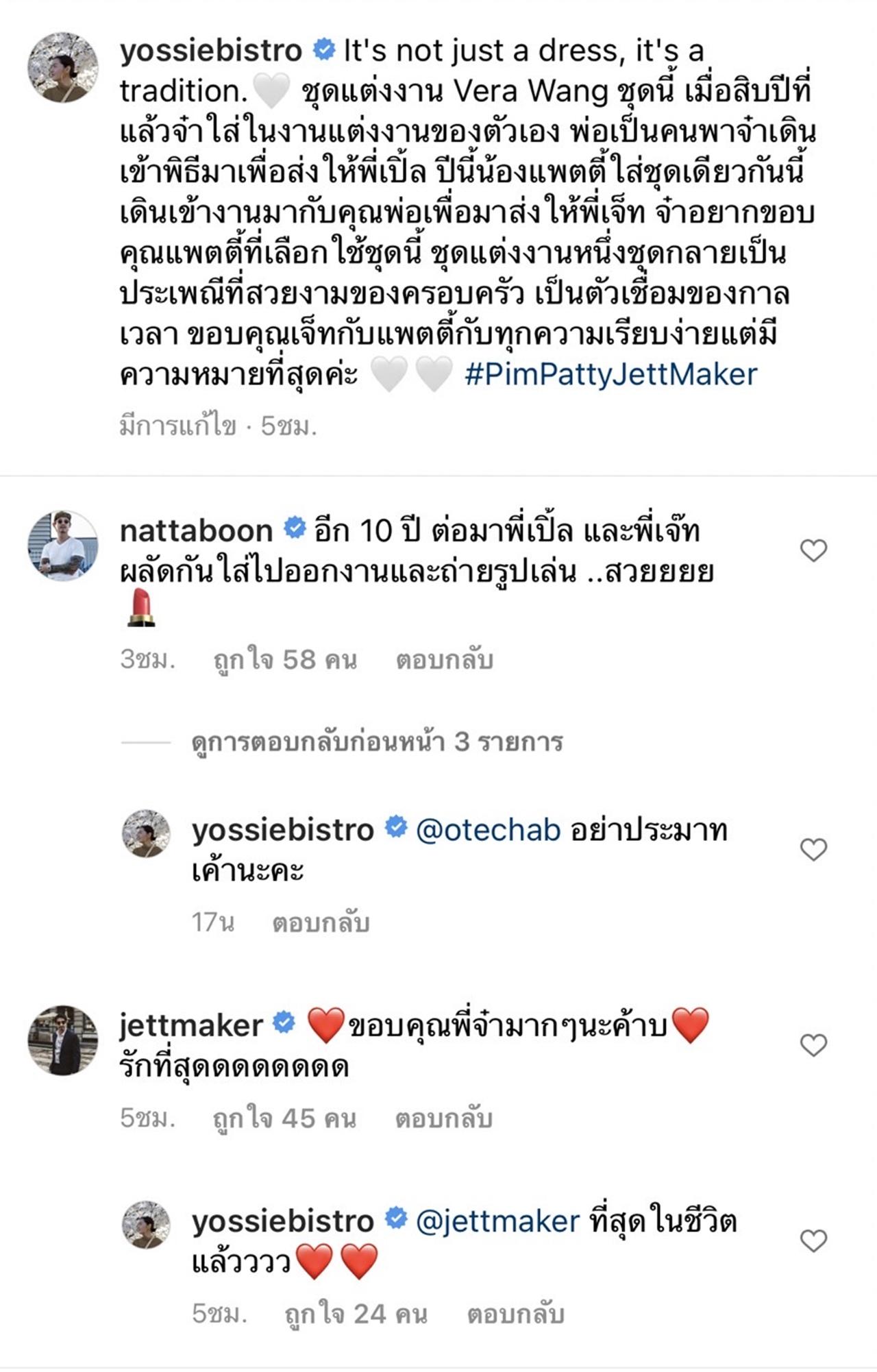Reply to nattaboon's comment
Image resolution: width=877 pixels, height=1372 pixels.
445,659
